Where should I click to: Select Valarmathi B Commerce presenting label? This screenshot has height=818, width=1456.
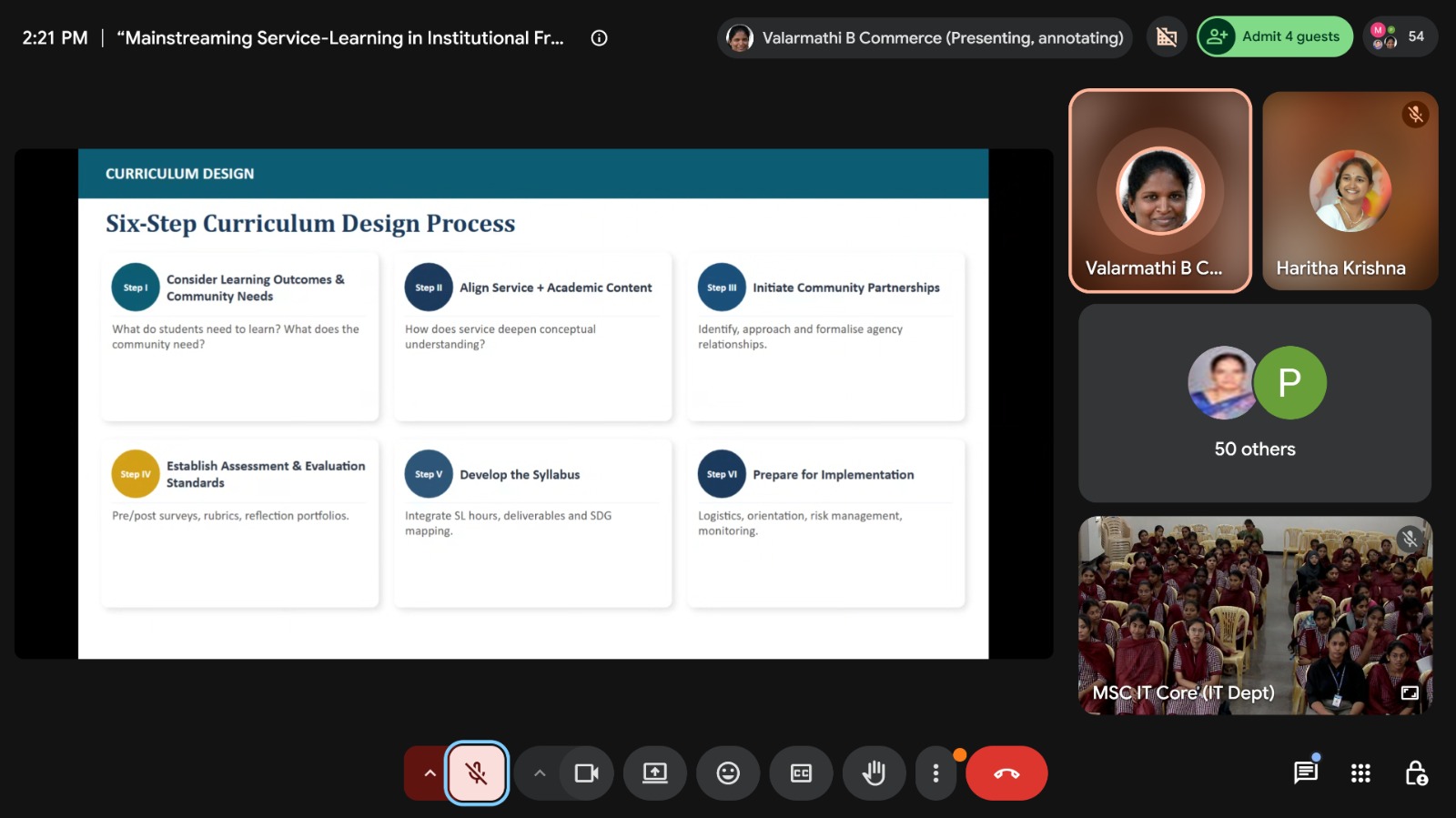coord(925,38)
